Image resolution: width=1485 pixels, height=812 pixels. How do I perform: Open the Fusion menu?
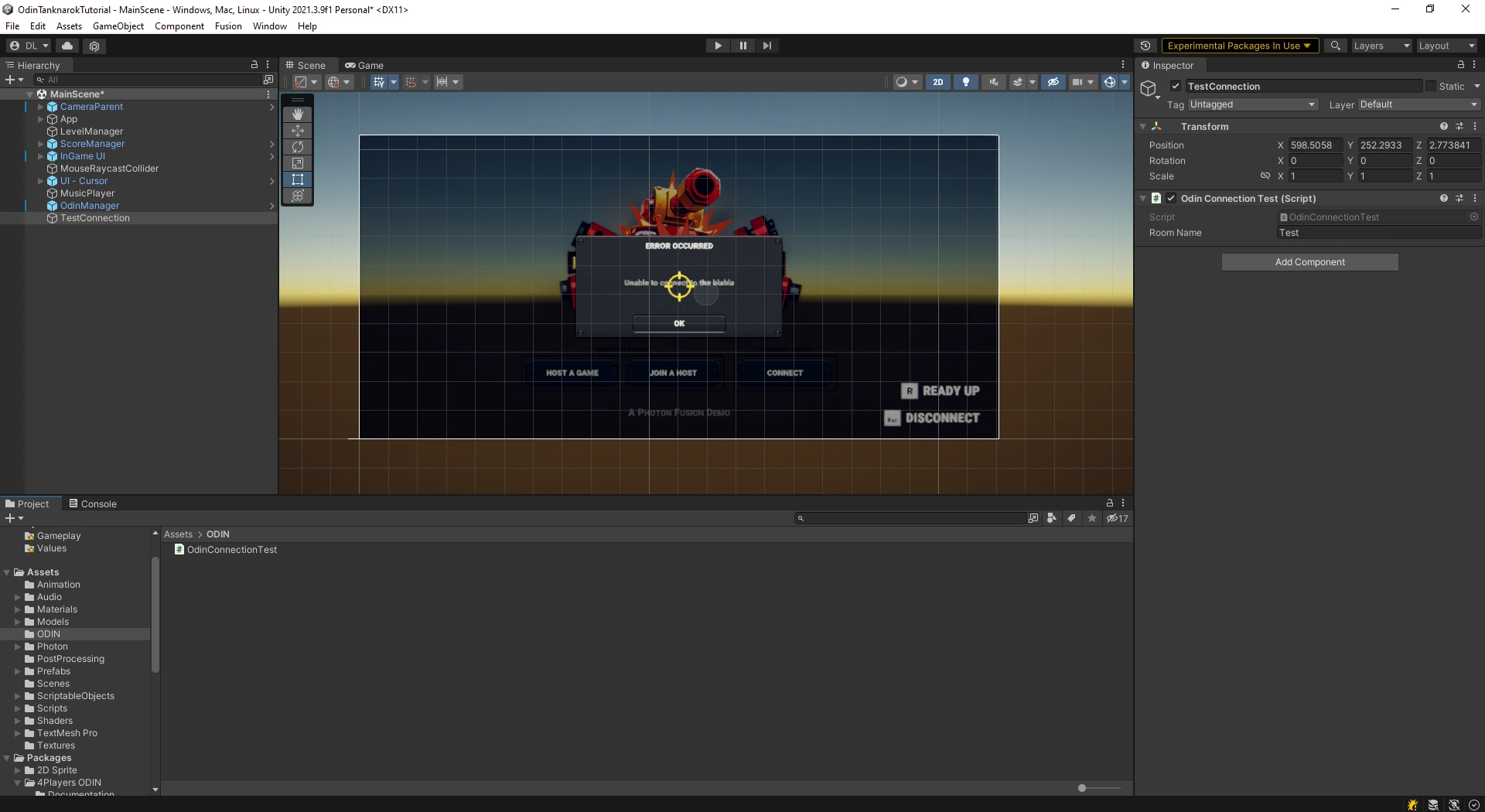click(228, 26)
